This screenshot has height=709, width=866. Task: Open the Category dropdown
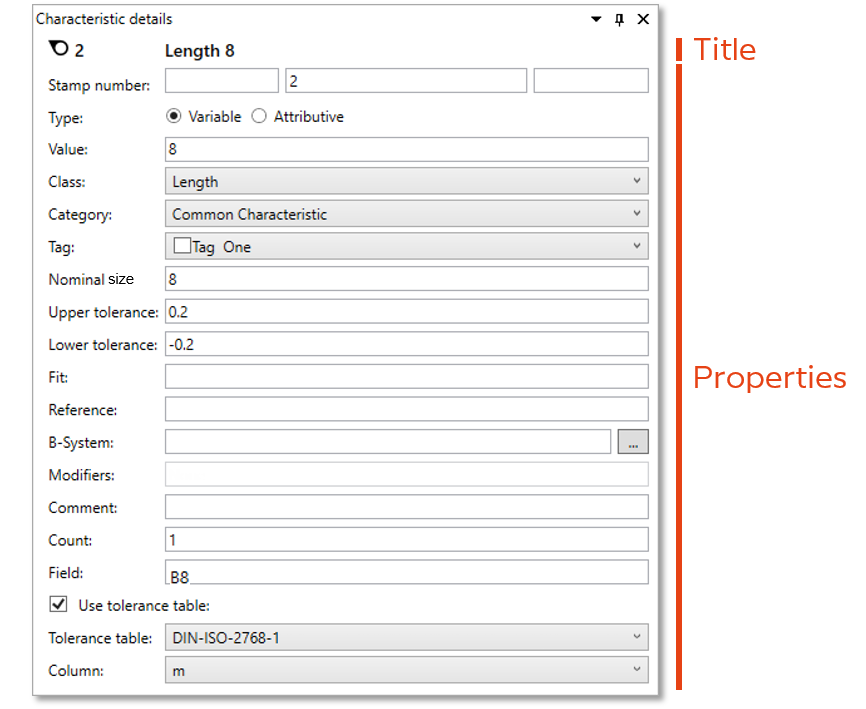(406, 213)
